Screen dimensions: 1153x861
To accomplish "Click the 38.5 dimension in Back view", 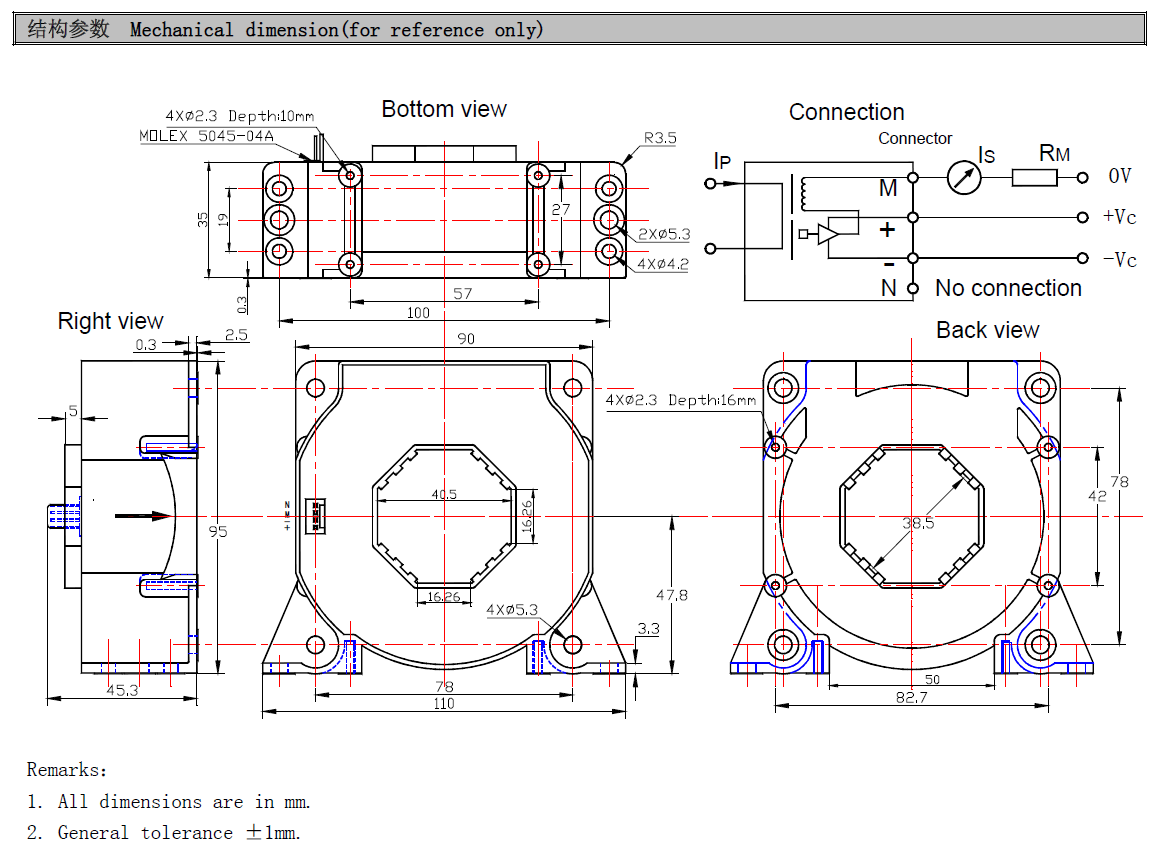I will coord(918,522).
